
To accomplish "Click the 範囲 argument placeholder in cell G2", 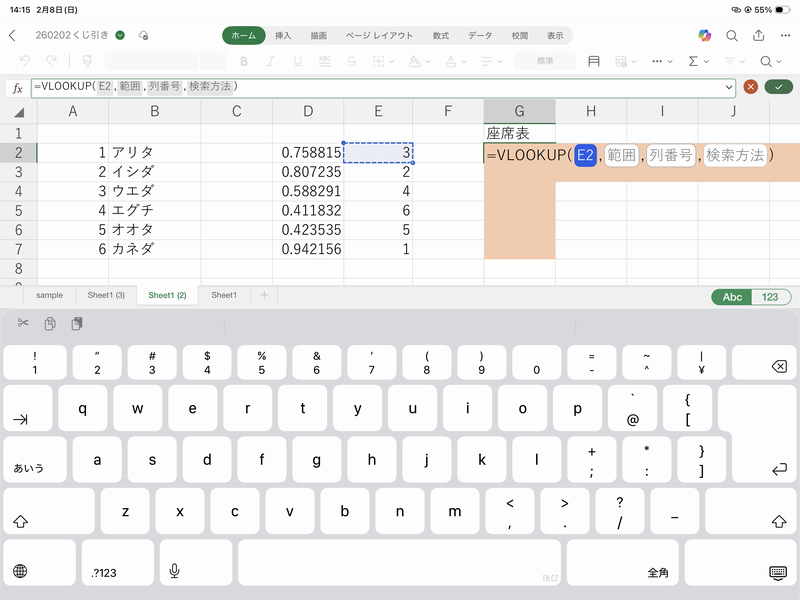I will [621, 155].
